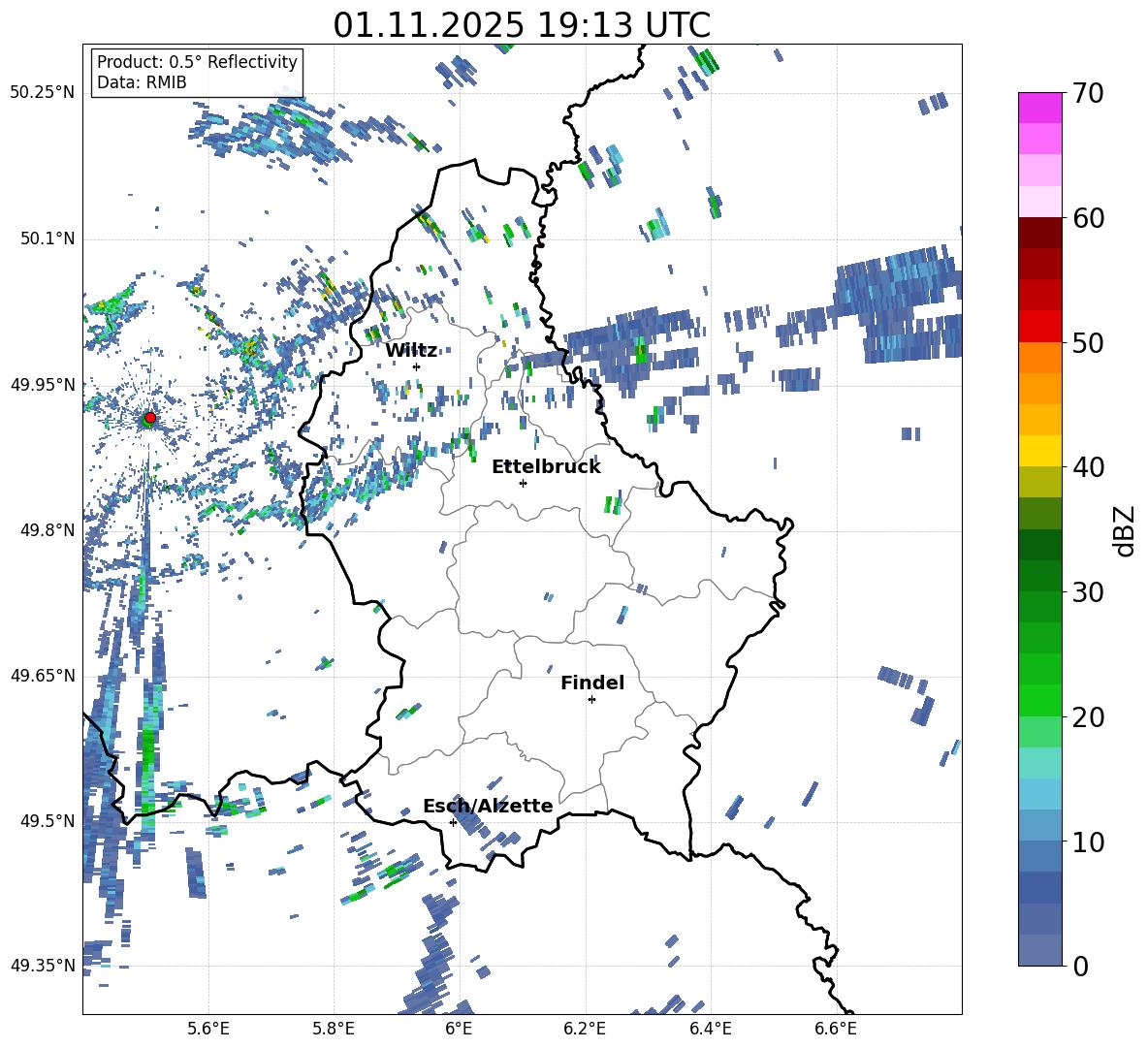1148x1048 pixels.
Task: Click the Data: RMIB text
Action: pyautogui.click(x=142, y=82)
